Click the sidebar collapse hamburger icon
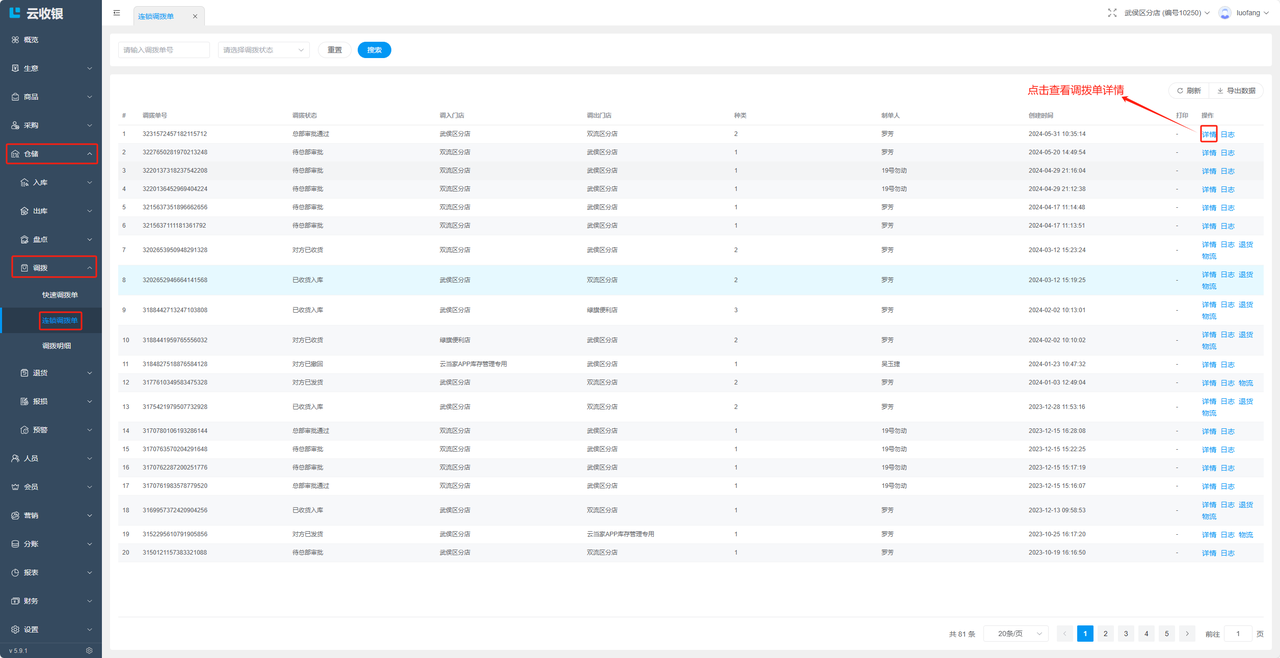This screenshot has height=658, width=1280. 117,14
